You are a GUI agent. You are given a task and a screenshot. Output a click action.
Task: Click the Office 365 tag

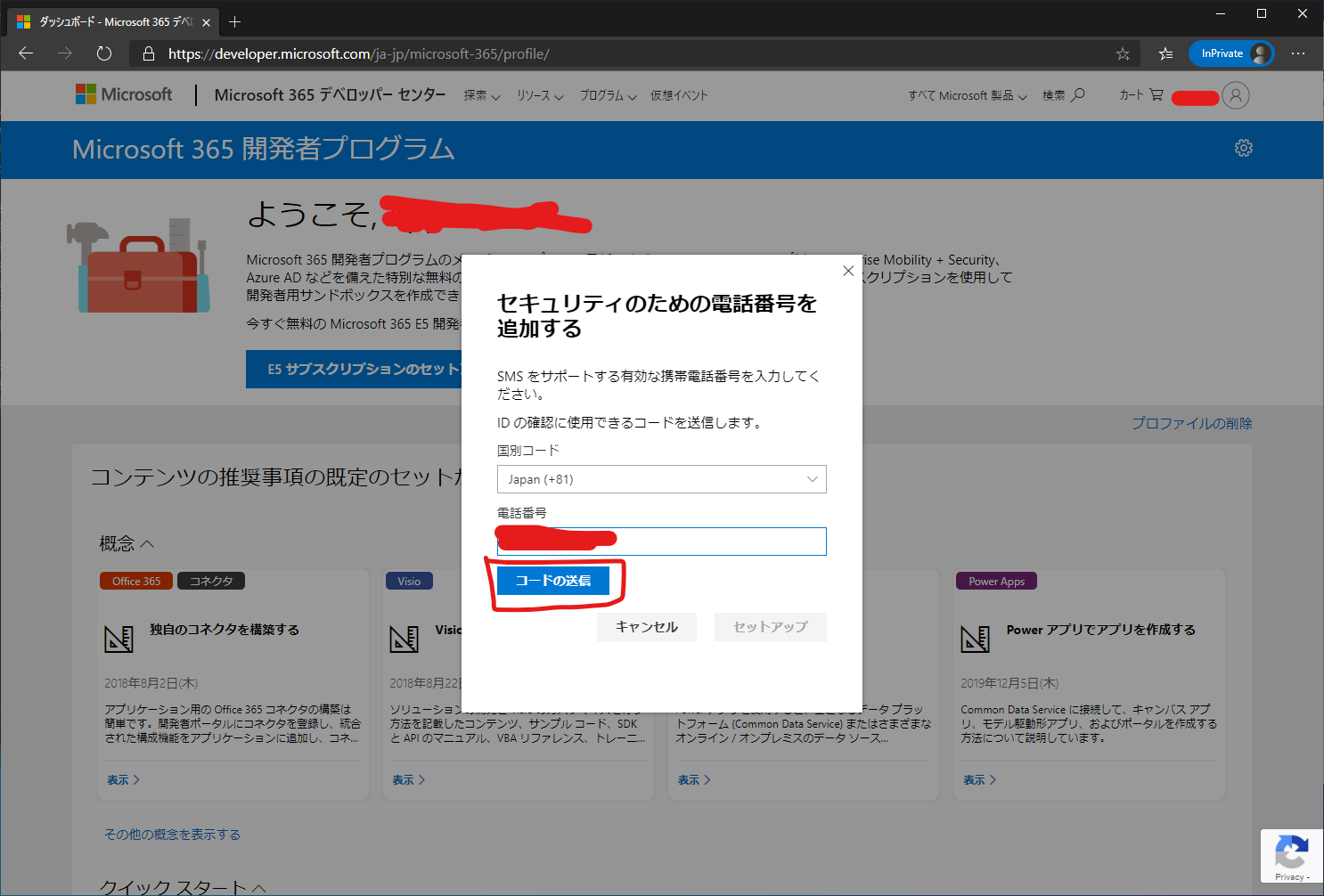pyautogui.click(x=136, y=581)
